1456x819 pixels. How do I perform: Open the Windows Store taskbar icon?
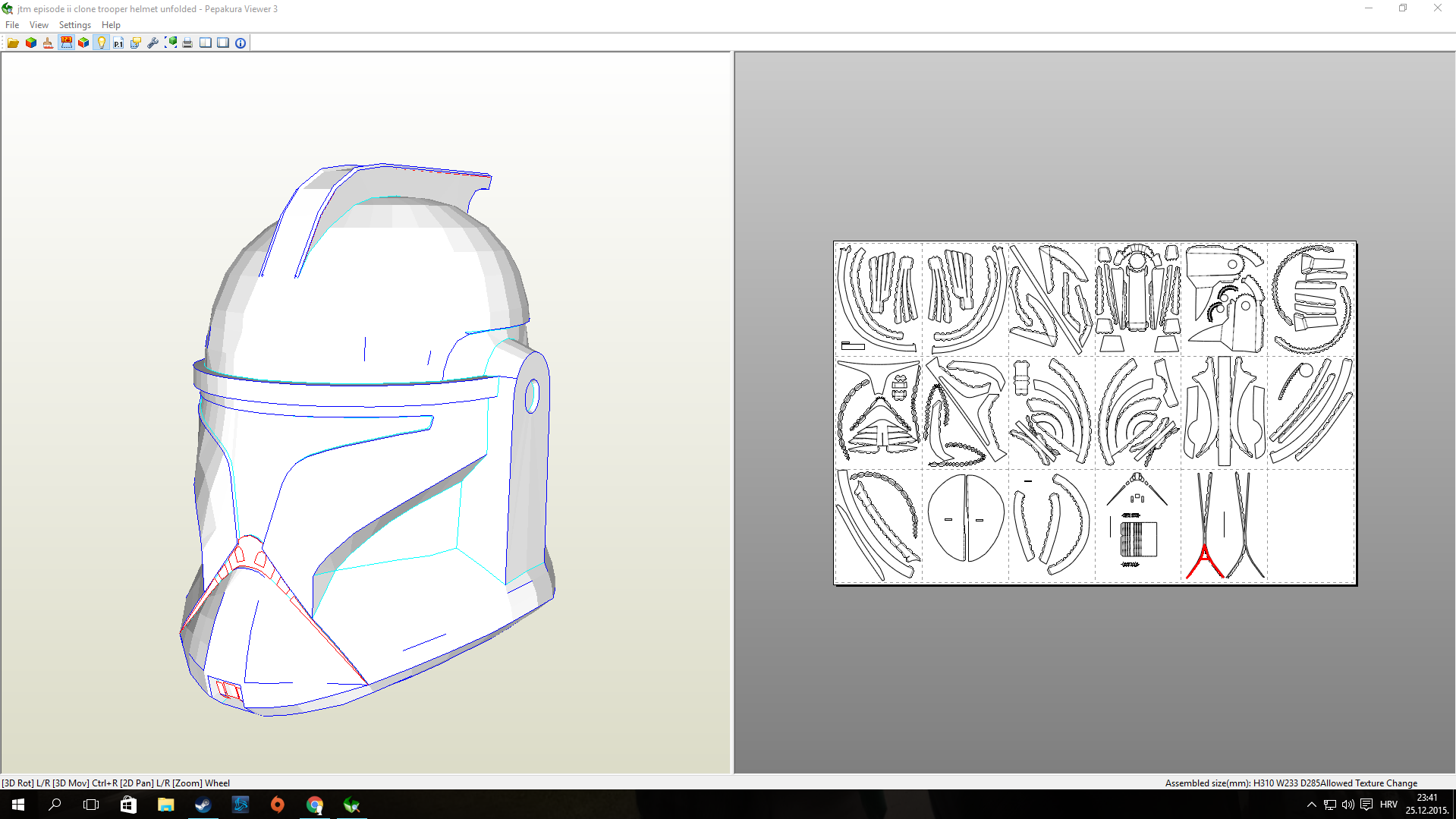128,805
